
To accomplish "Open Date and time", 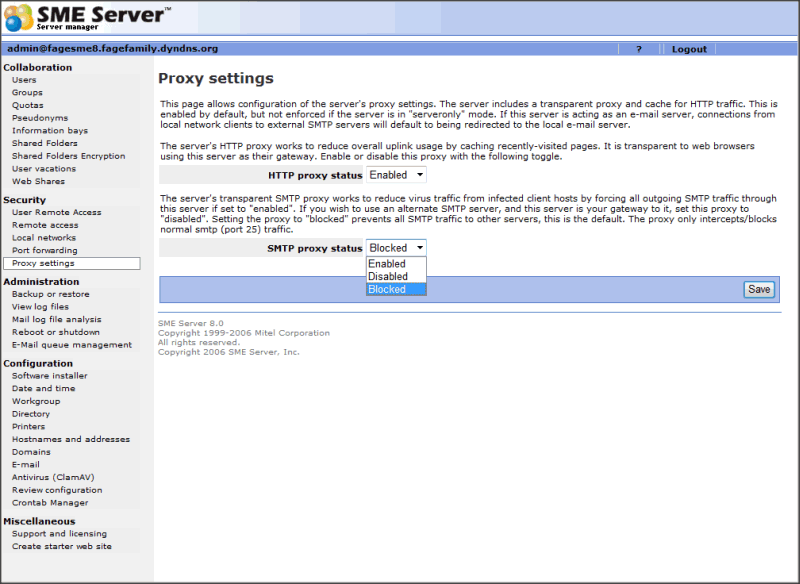I will pos(43,388).
